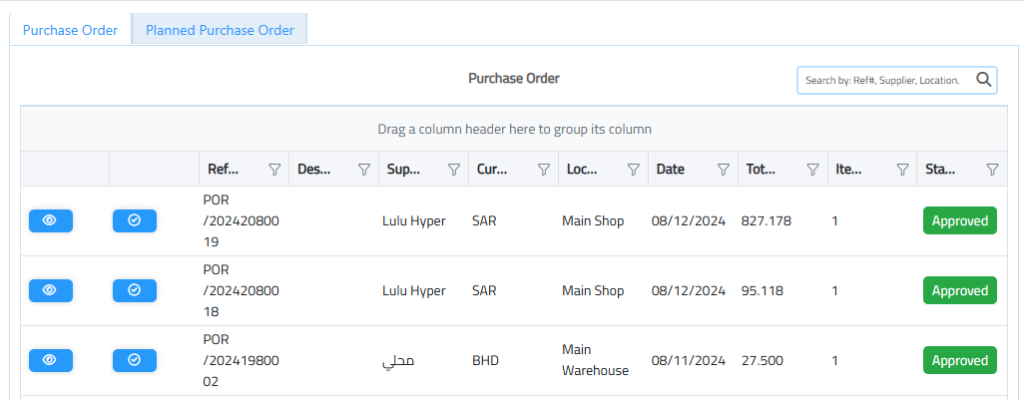The height and width of the screenshot is (400, 1024).
Task: View purchase order ending in 18
Action: tap(50, 291)
